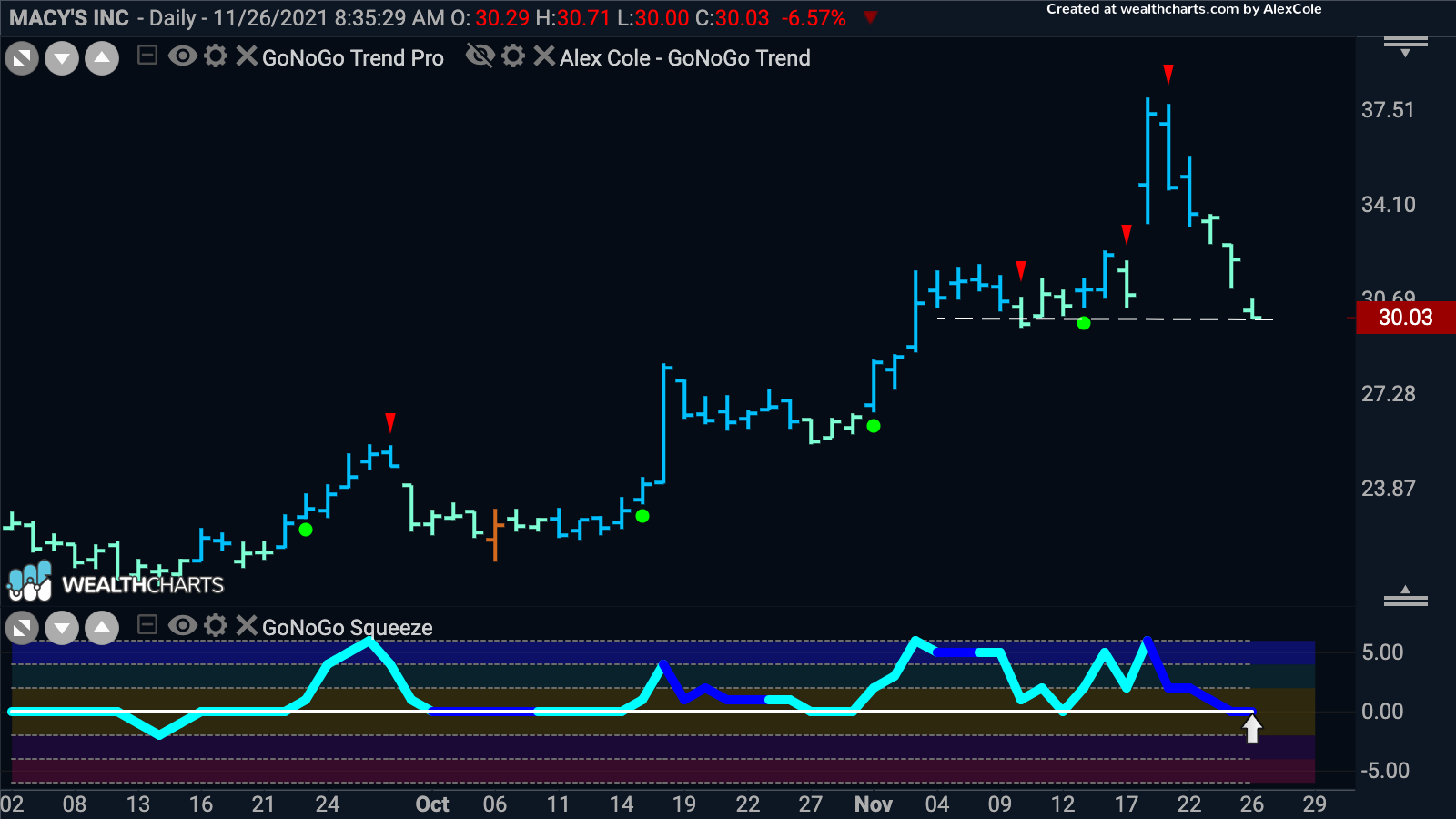This screenshot has height=819, width=1456.
Task: Click the red down-triangle beside -6.57%
Action: click(870, 17)
